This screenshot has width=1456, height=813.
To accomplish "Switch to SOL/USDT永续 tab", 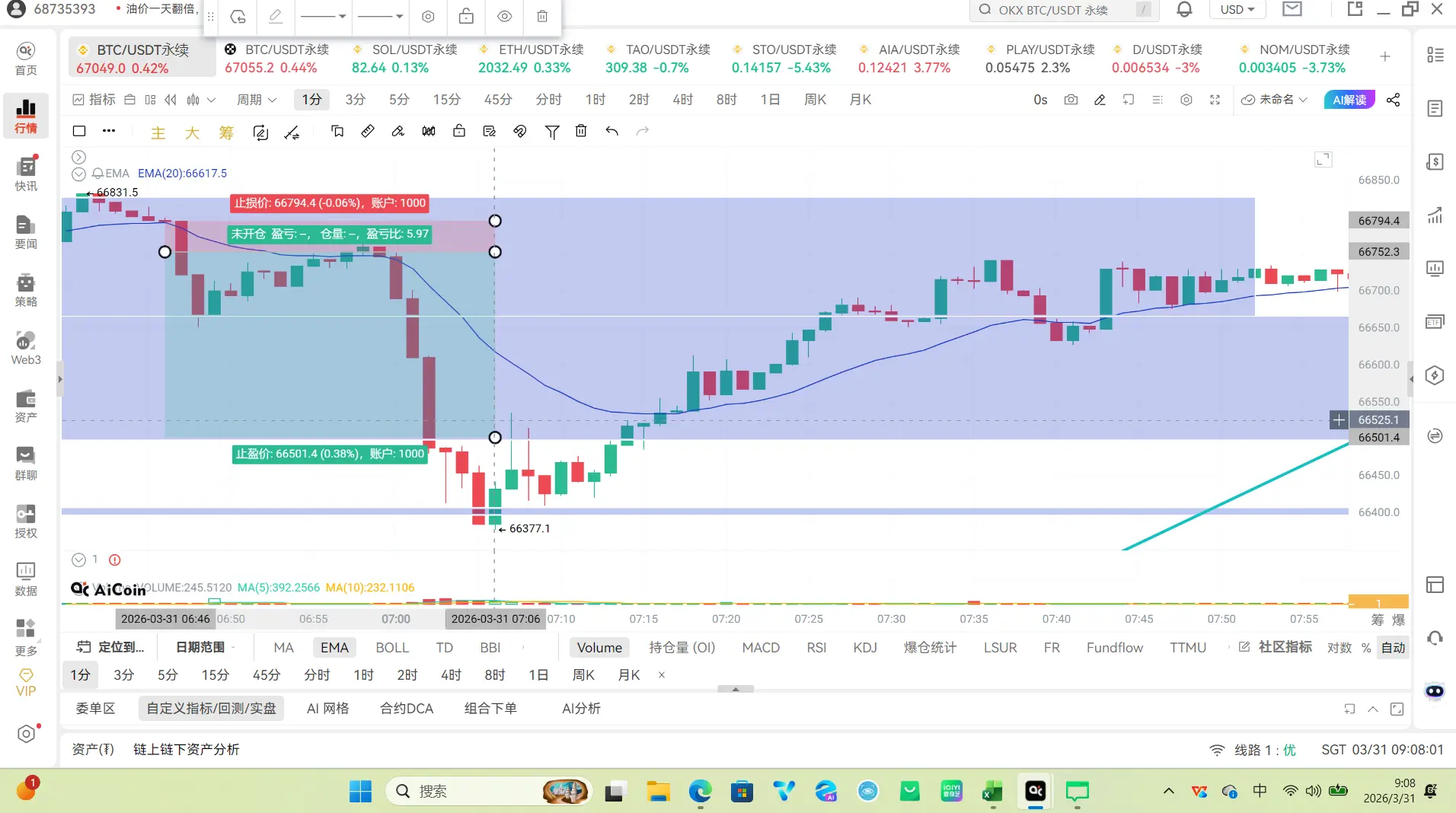I will pyautogui.click(x=404, y=58).
